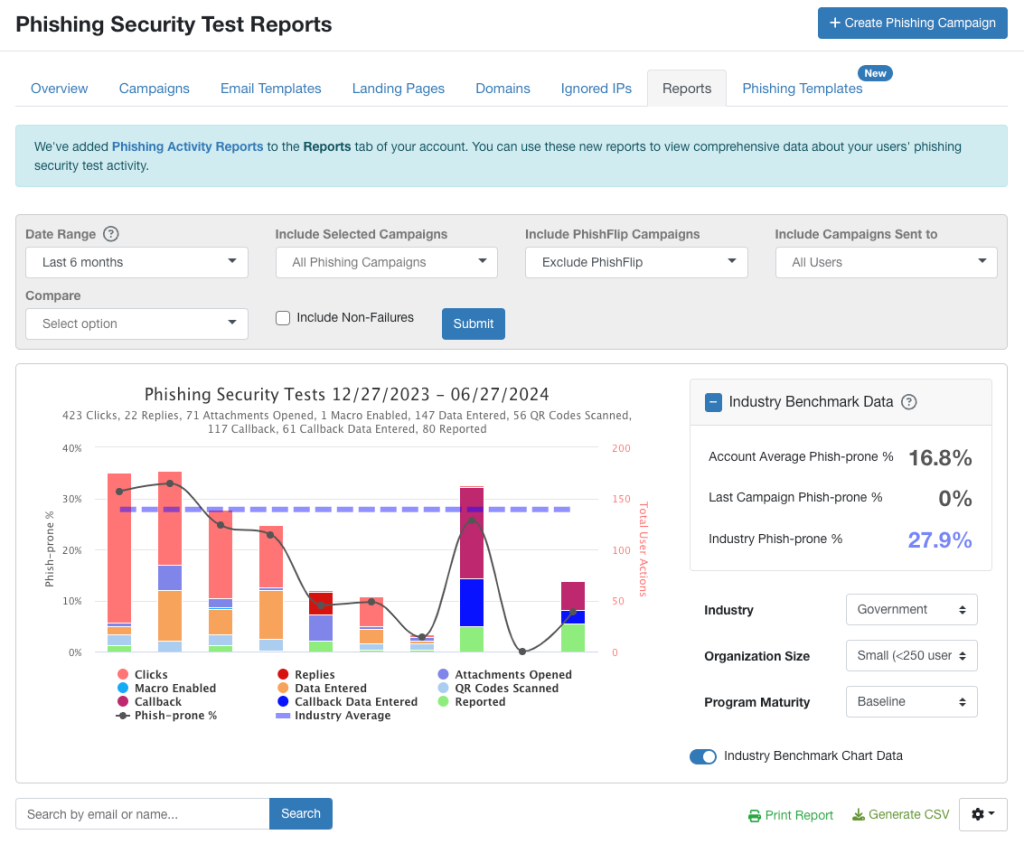
Task: Toggle the Reported legend marker
Action: tap(444, 702)
